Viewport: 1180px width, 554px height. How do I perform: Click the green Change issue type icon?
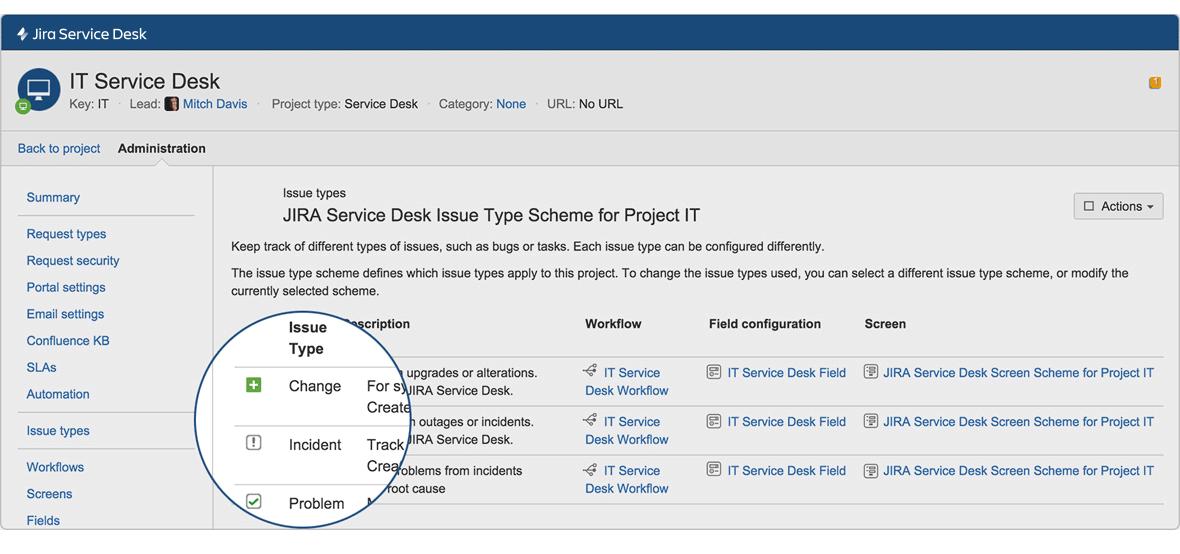pyautogui.click(x=254, y=385)
